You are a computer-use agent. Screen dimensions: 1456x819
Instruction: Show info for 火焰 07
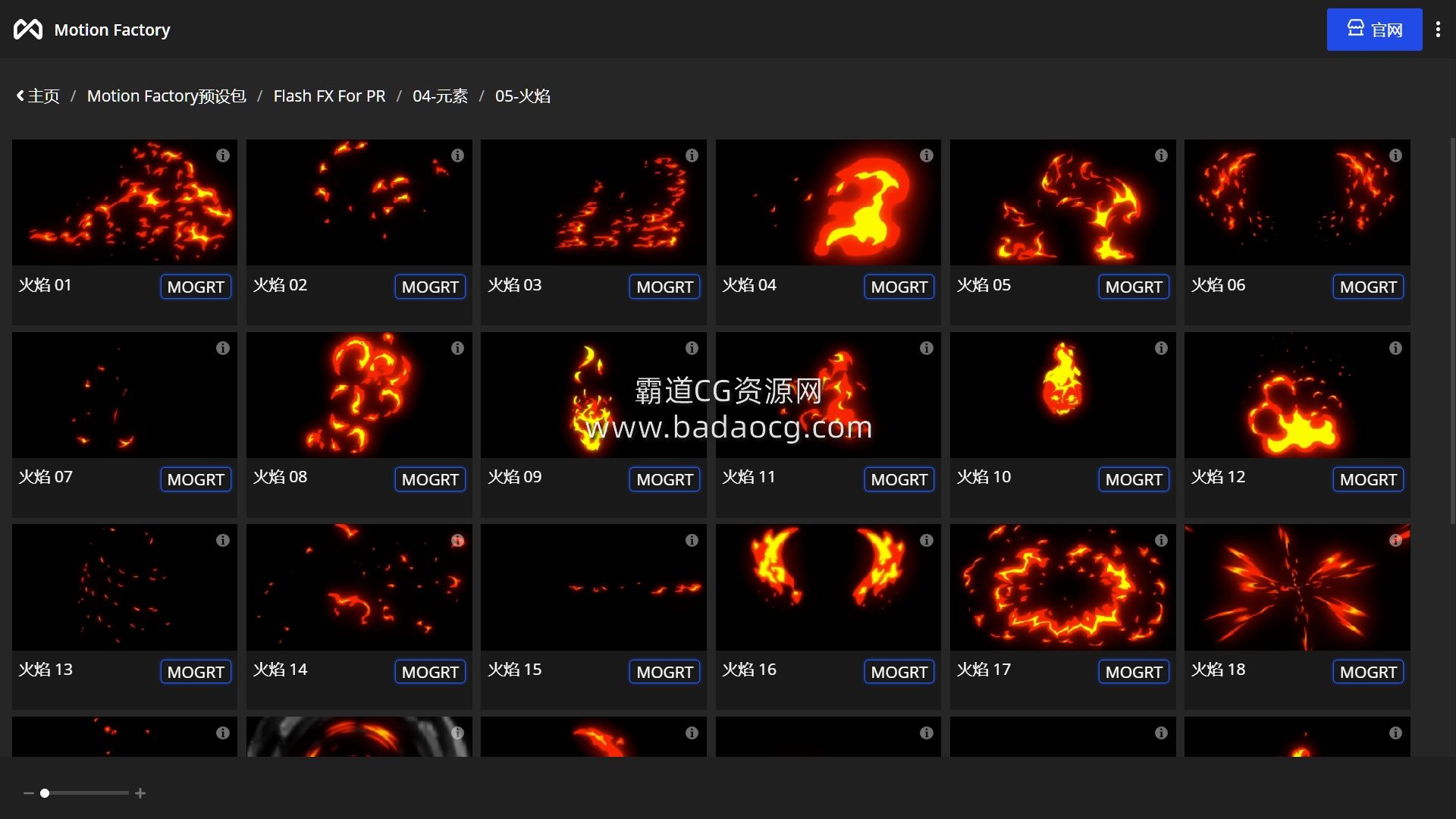click(223, 348)
